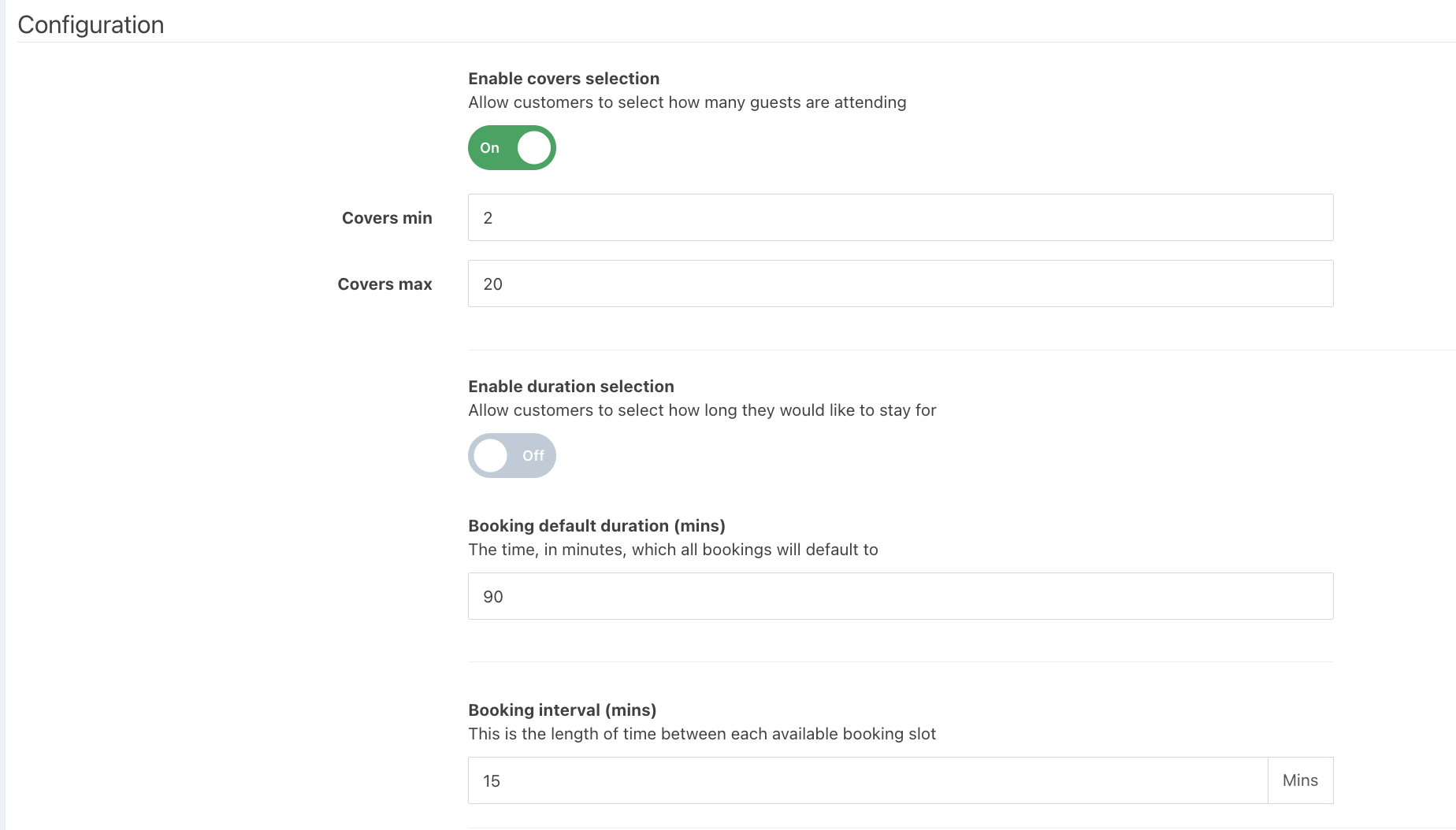Click the Covers max label
Screen dimensions: 1456x830
click(x=384, y=284)
